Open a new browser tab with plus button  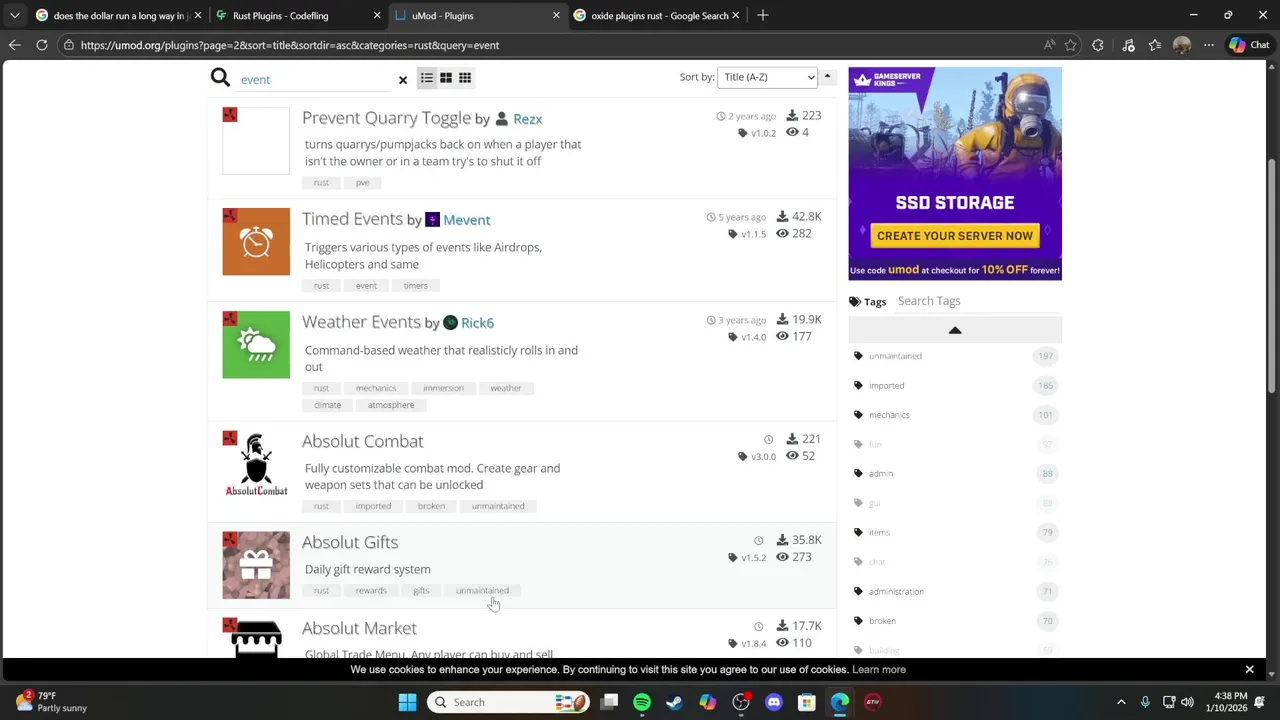[x=763, y=15]
